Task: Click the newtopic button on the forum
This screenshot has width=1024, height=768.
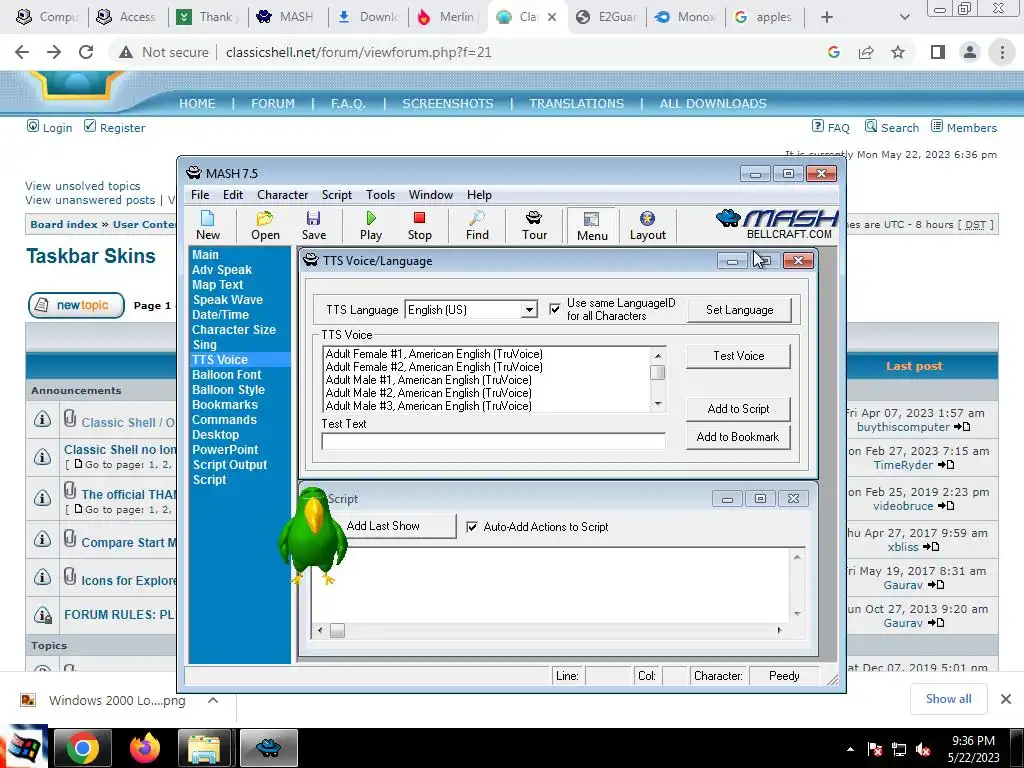Action: tap(76, 305)
